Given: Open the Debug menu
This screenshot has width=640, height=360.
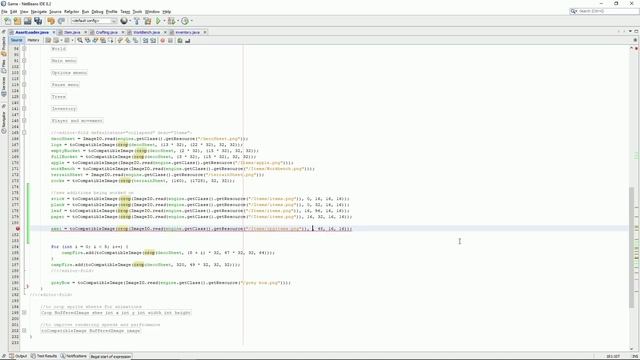Looking at the screenshot, I should tap(97, 12).
